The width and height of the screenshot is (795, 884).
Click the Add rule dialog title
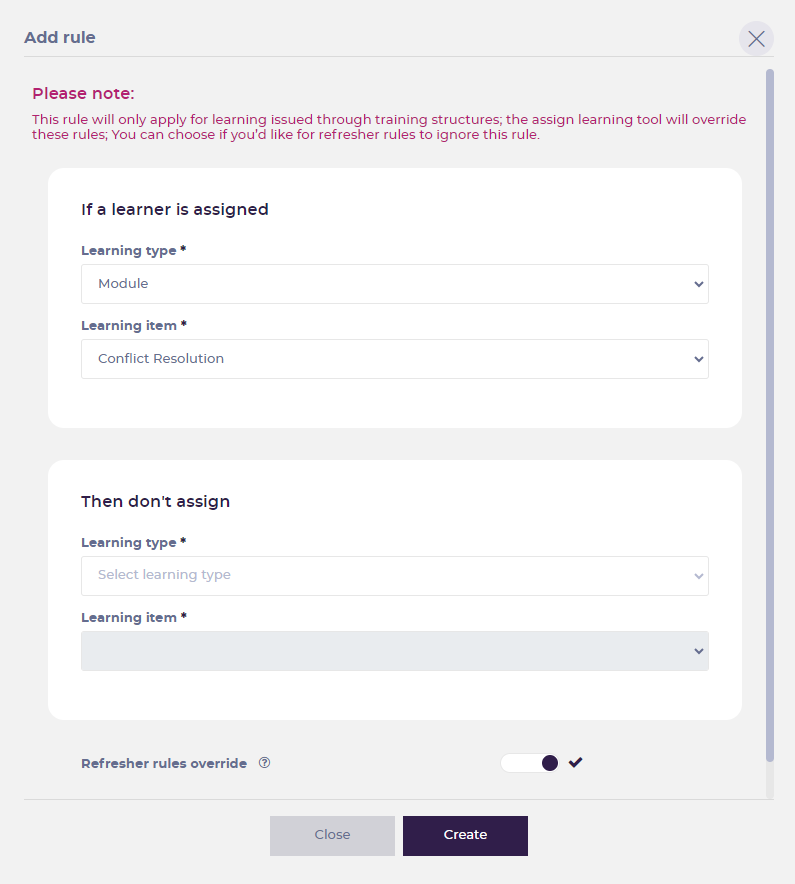[60, 37]
